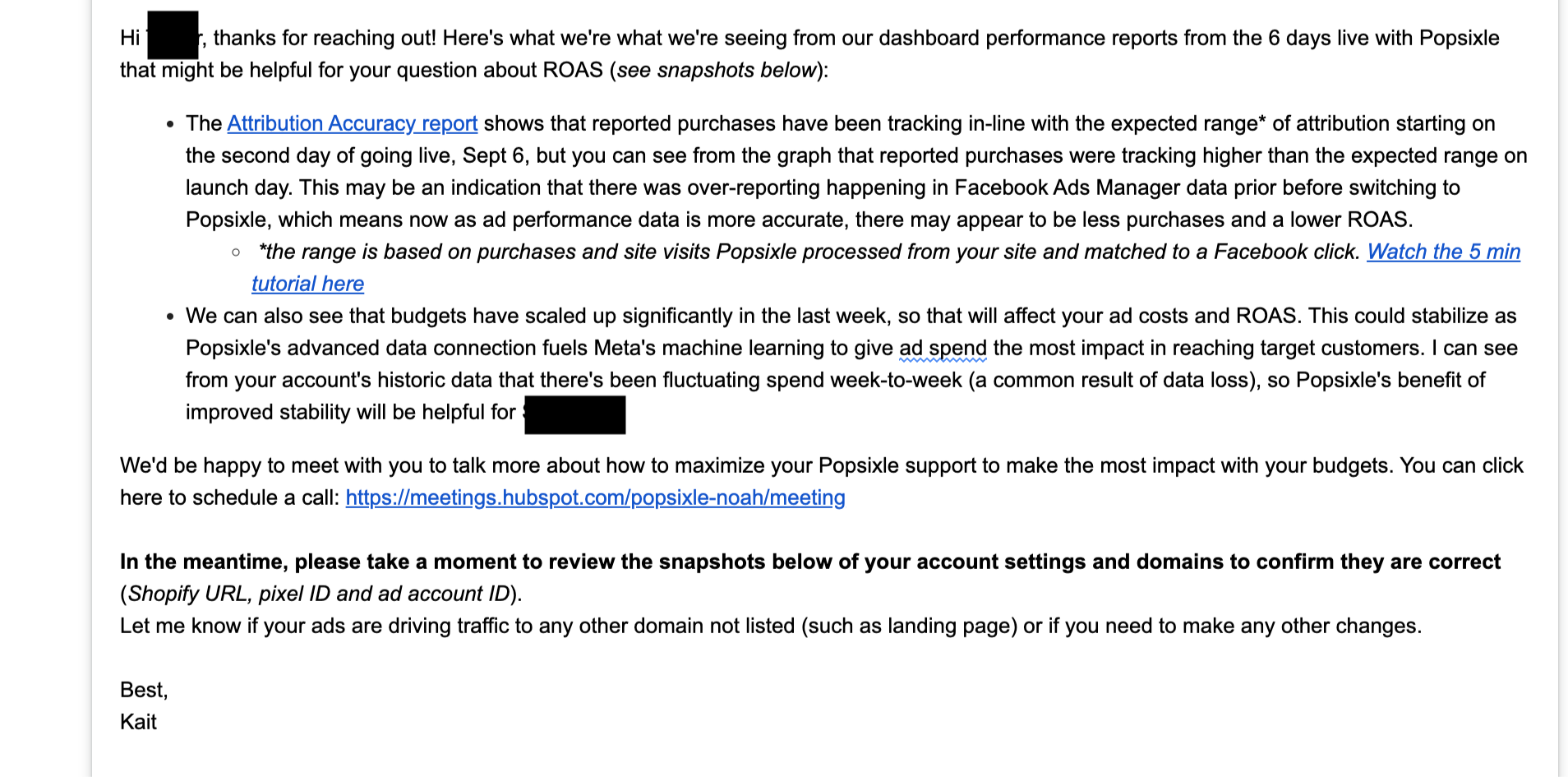The image size is (1568, 777).
Task: Click the "thanks for reaching out!" greeting text
Action: point(325,38)
